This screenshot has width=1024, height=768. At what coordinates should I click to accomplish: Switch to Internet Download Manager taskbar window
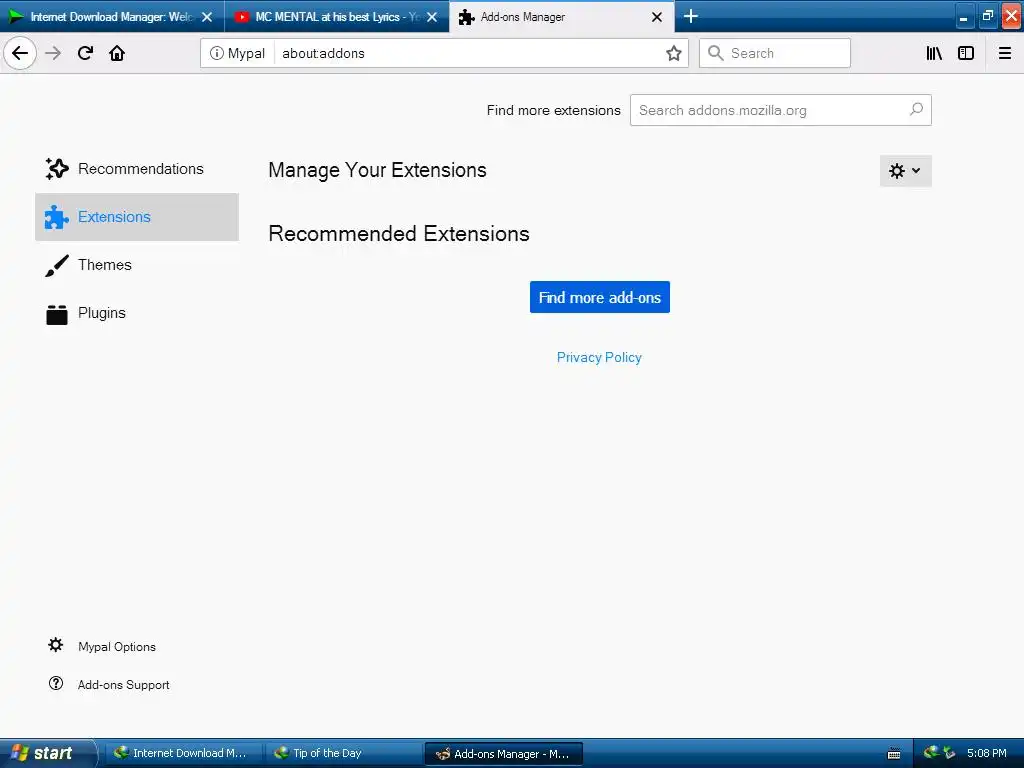coord(182,753)
